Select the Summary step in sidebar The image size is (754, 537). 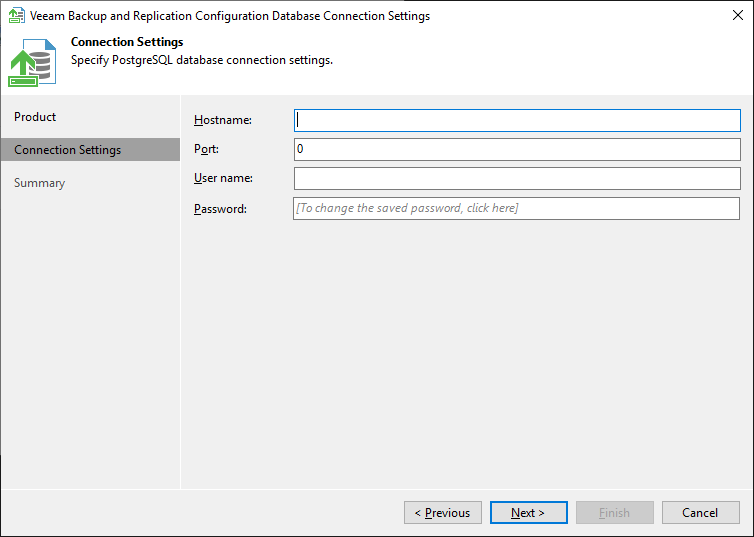(x=90, y=183)
